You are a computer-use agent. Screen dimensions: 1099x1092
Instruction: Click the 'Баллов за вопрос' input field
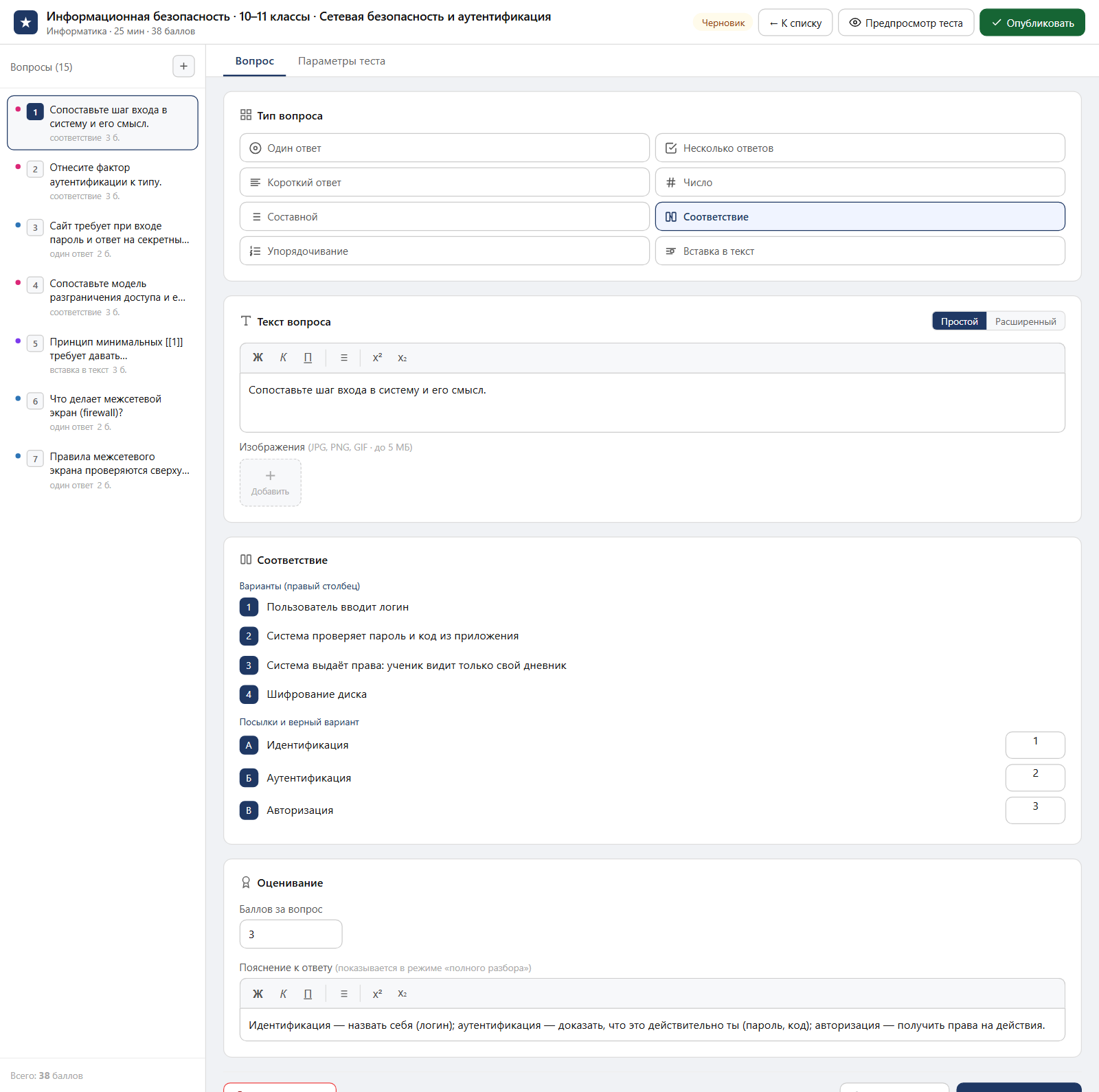(x=291, y=934)
